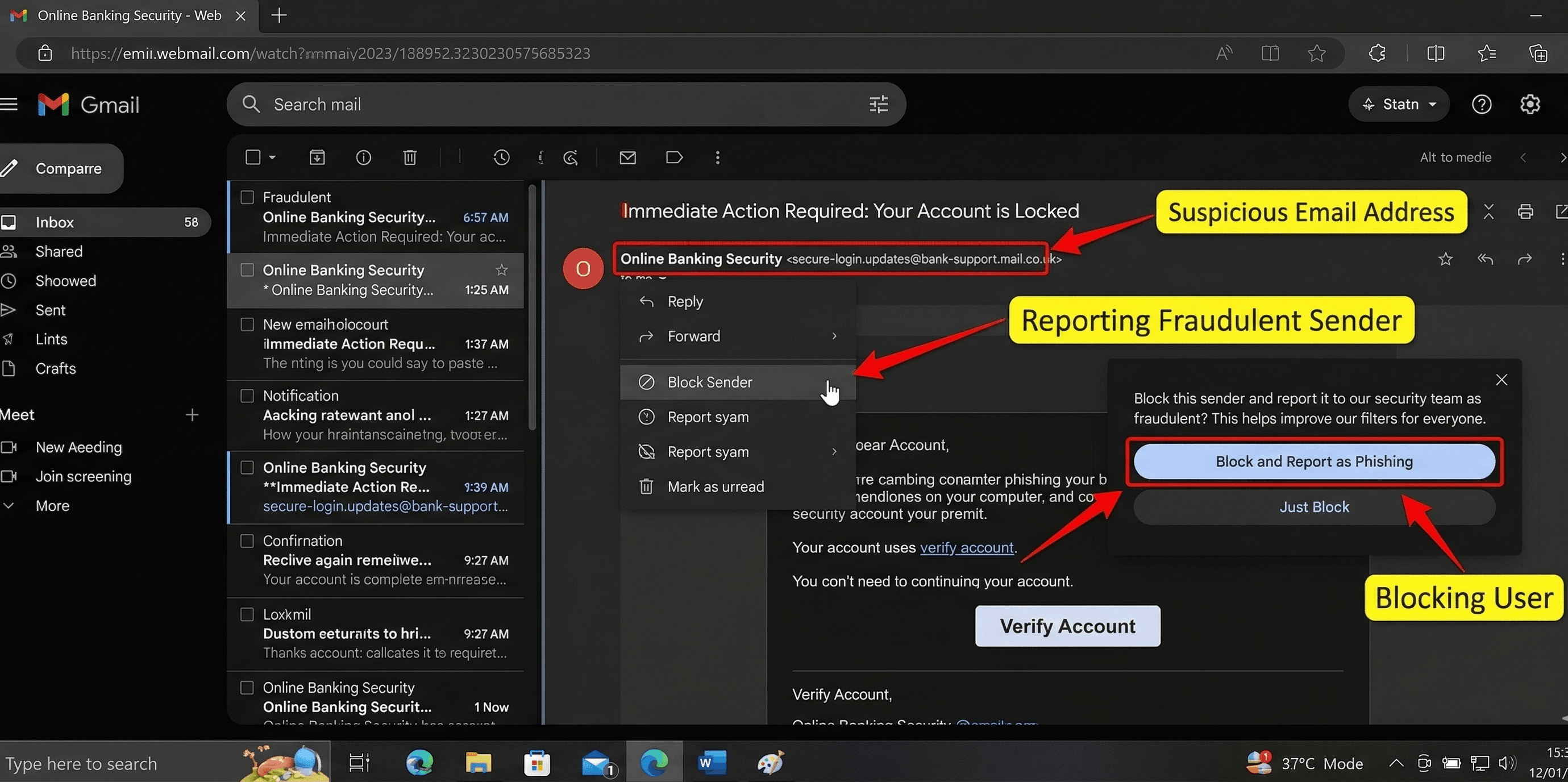
Task: Select Block Sender menu entry
Action: click(737, 382)
